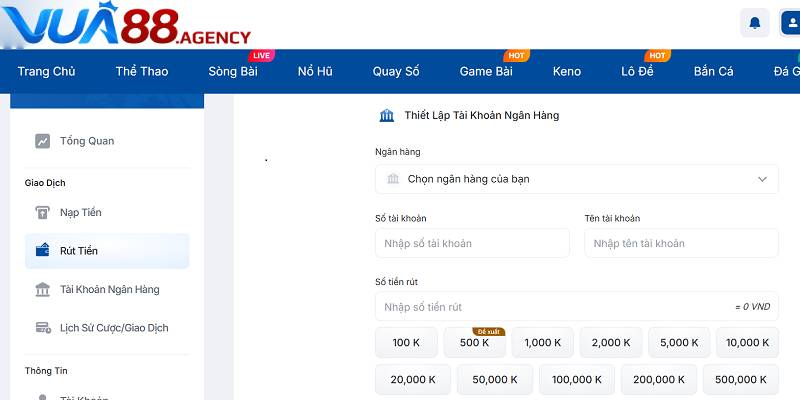Pick the 10,000 K amount button

(x=747, y=342)
